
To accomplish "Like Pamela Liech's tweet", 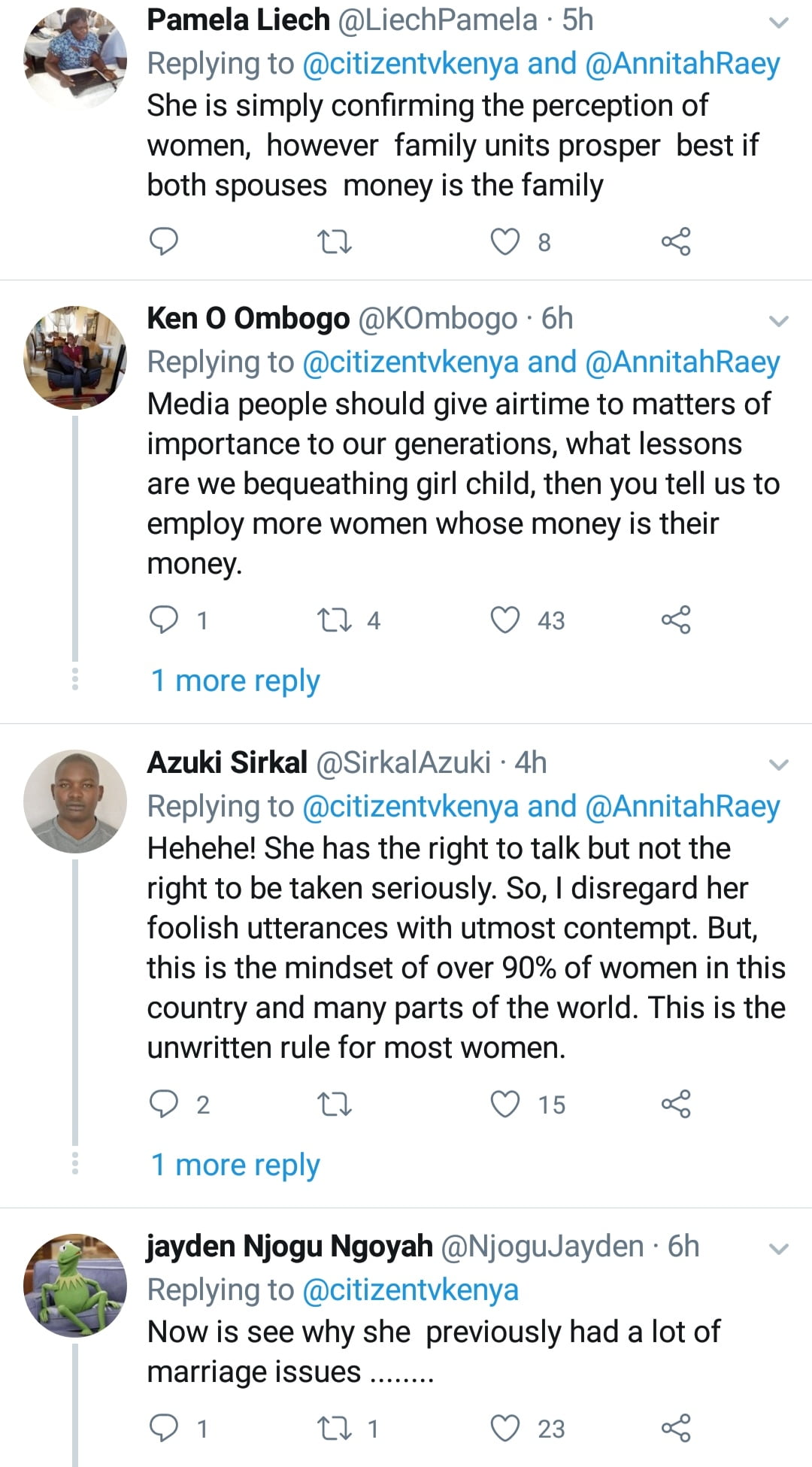I will coord(505,242).
